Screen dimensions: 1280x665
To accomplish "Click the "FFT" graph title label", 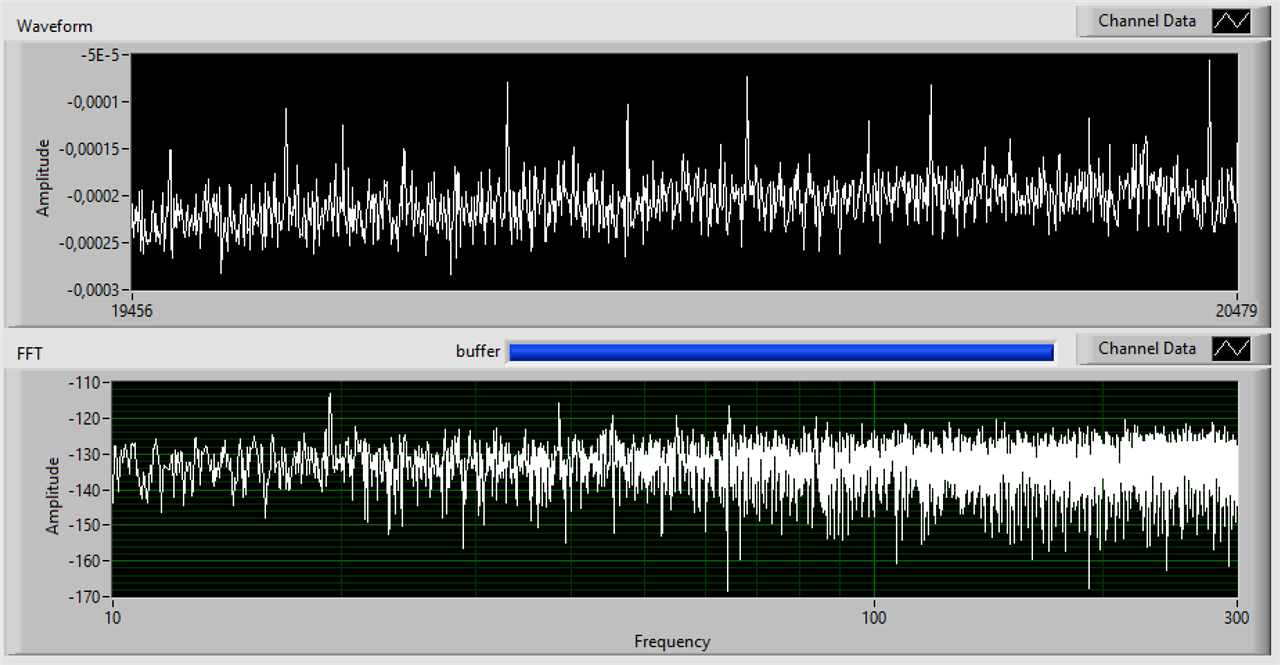I will coord(30,353).
